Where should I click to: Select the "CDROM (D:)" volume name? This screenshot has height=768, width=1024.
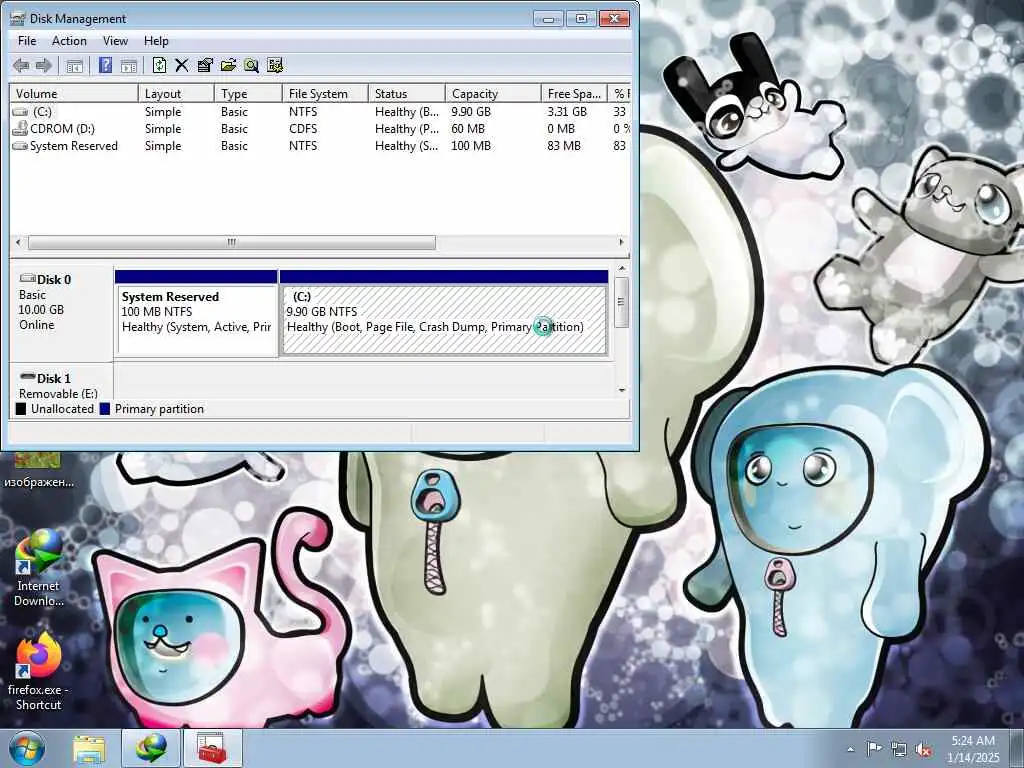pos(62,129)
